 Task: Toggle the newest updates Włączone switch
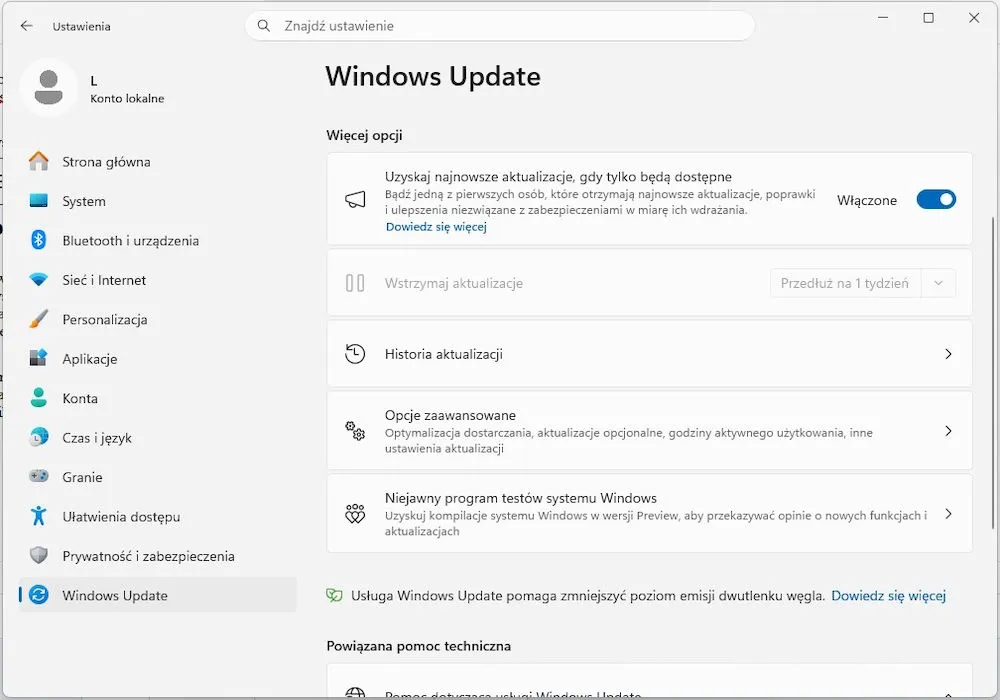pos(936,200)
